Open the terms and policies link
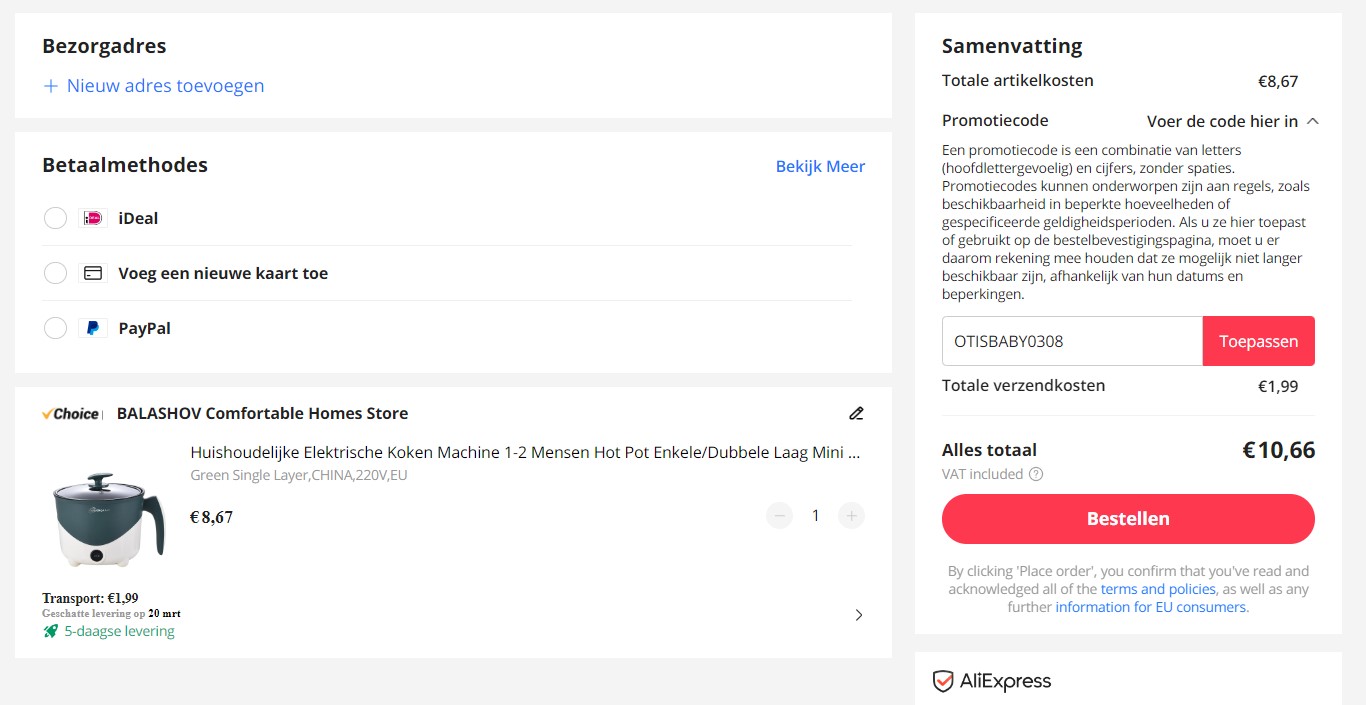This screenshot has height=705, width=1366. pyautogui.click(x=1157, y=588)
